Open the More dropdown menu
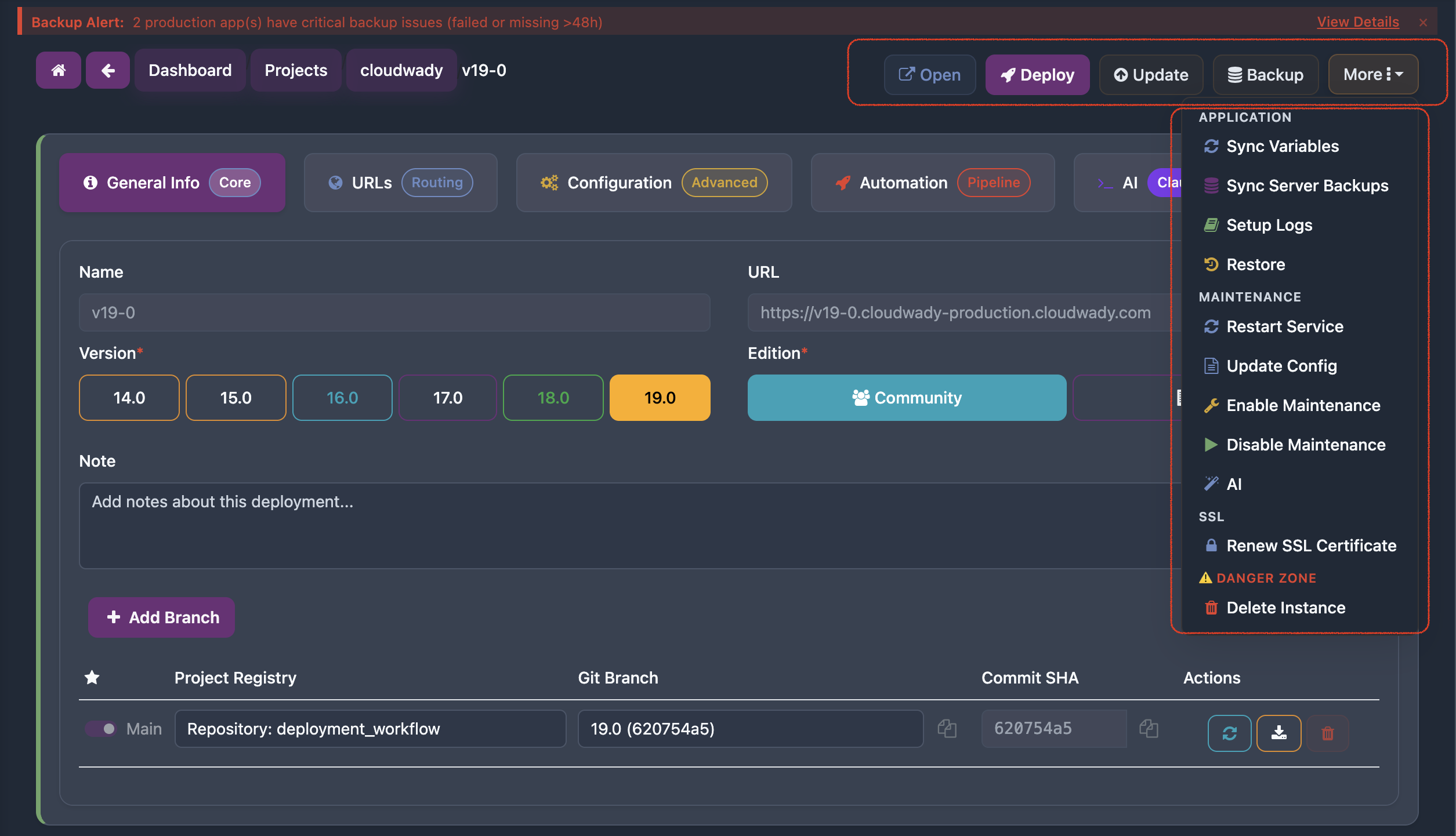1456x836 pixels. 1371,74
